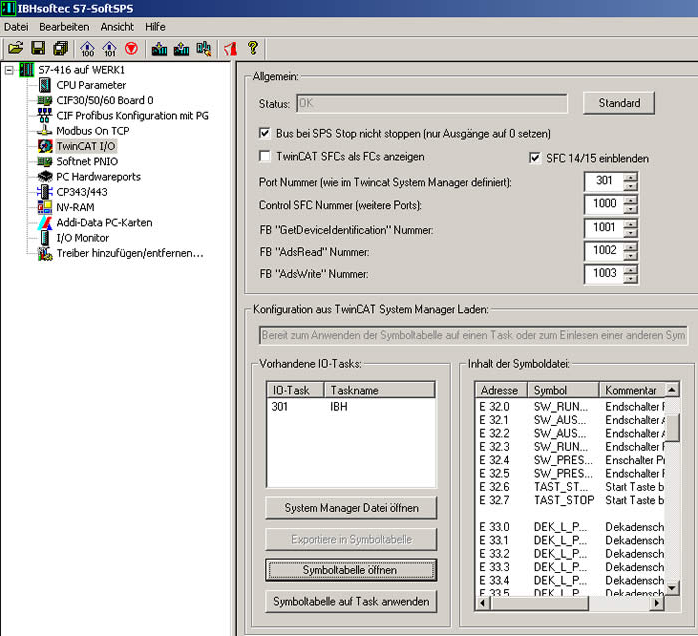Select PC Hardwareports in the tree
The image size is (698, 636).
click(98, 177)
